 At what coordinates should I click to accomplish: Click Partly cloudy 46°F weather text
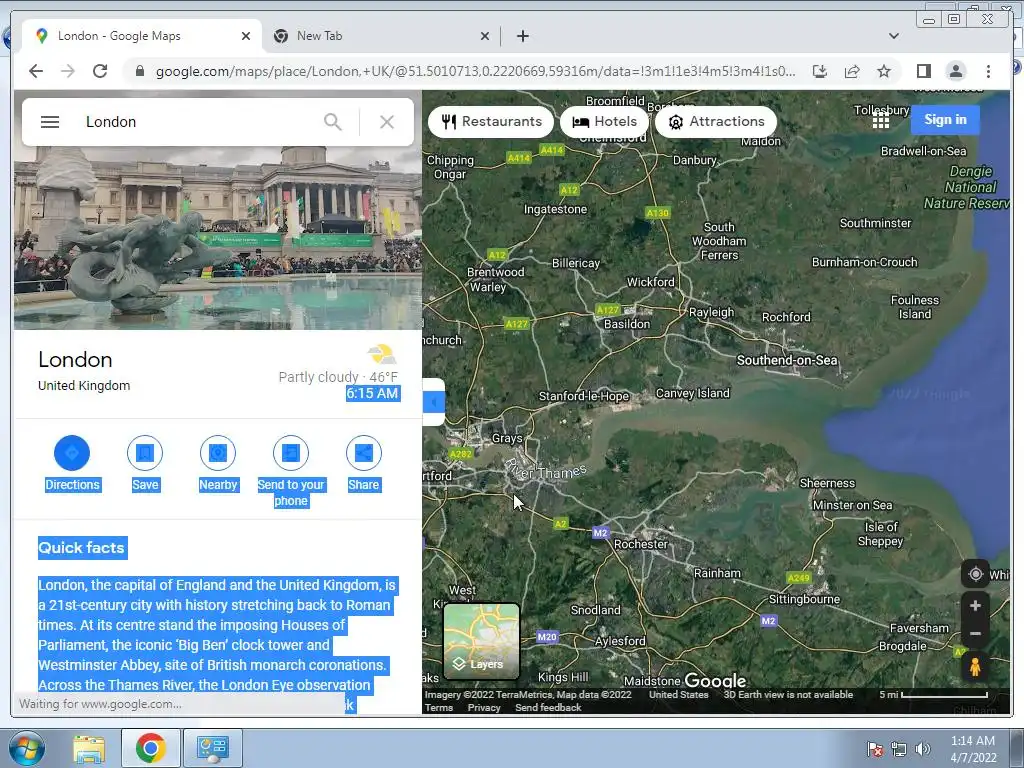click(x=338, y=377)
